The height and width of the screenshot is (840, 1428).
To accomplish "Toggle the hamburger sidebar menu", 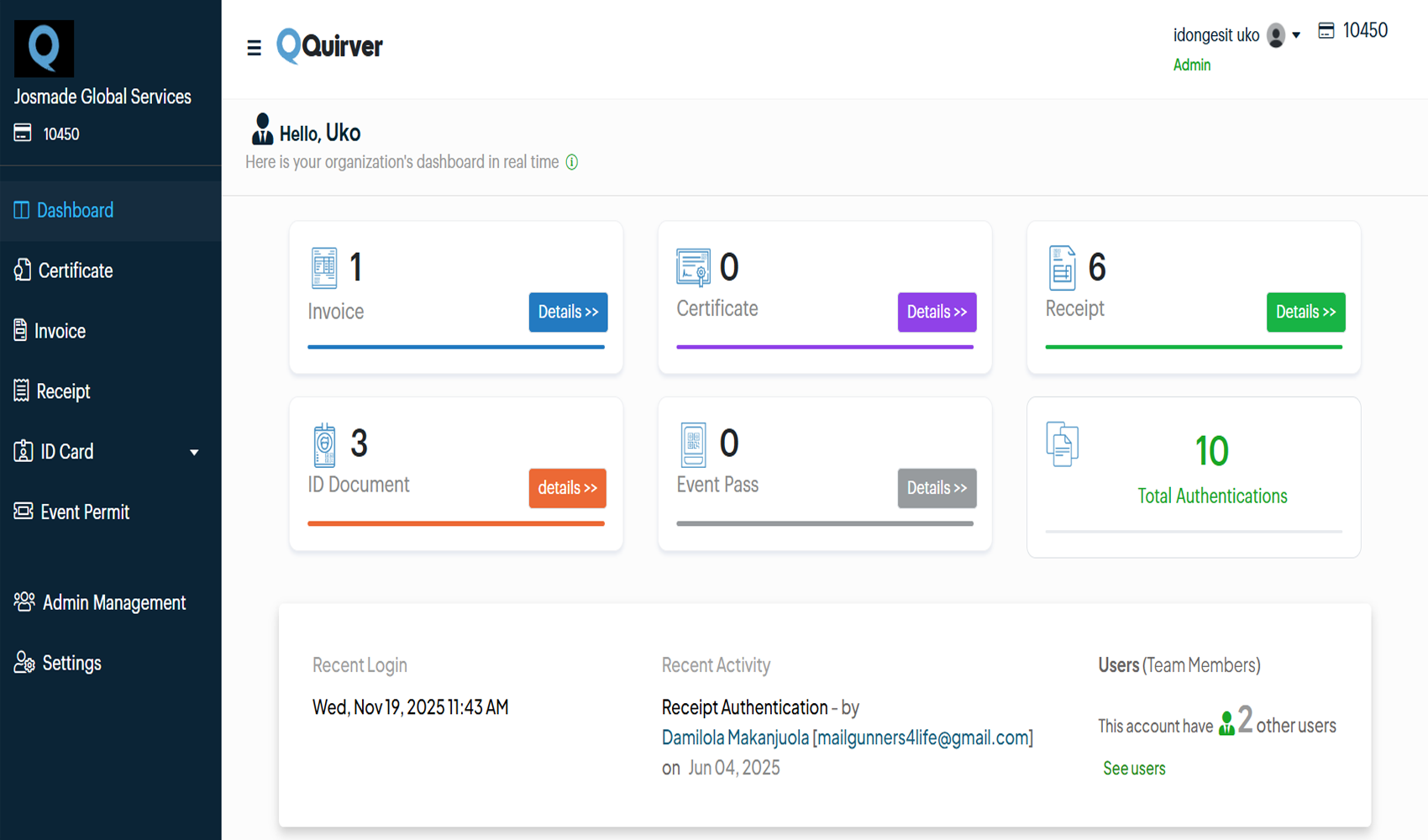I will pyautogui.click(x=254, y=48).
